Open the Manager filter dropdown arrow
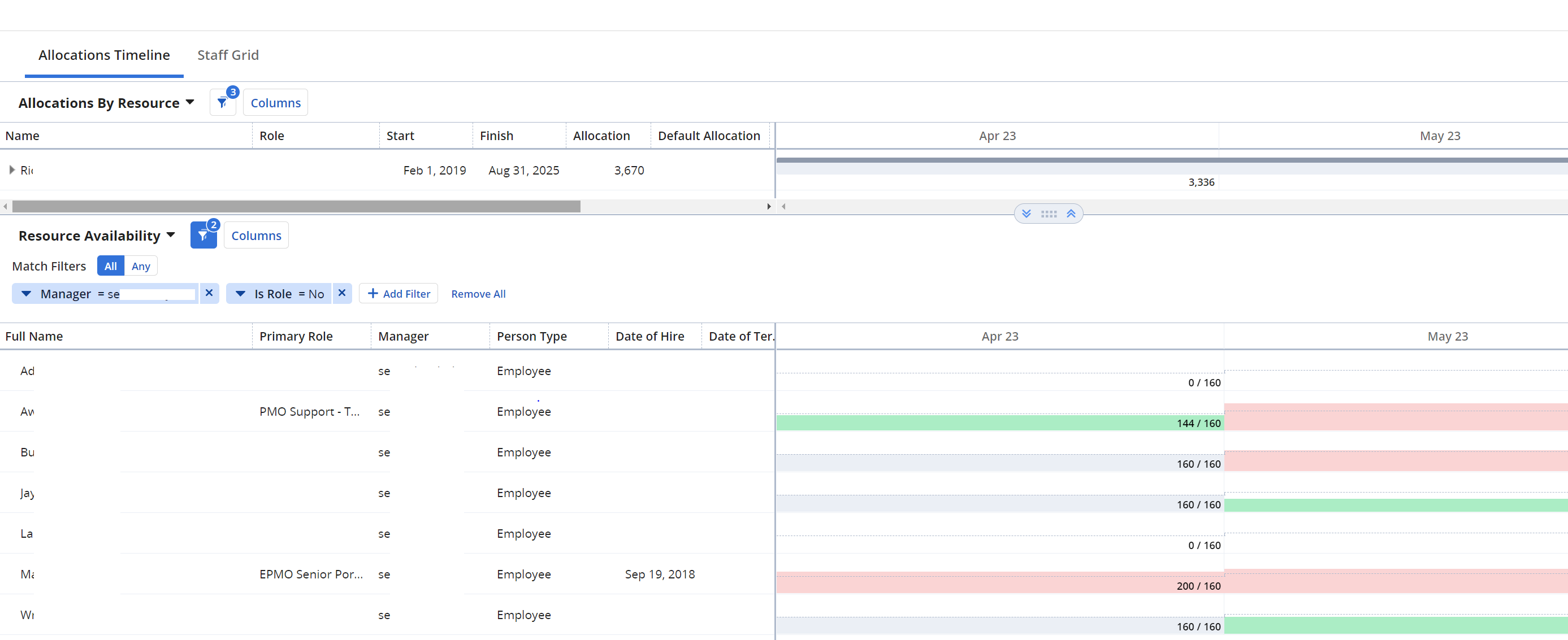Screen dimensions: 1568x640 pyautogui.click(x=26, y=294)
